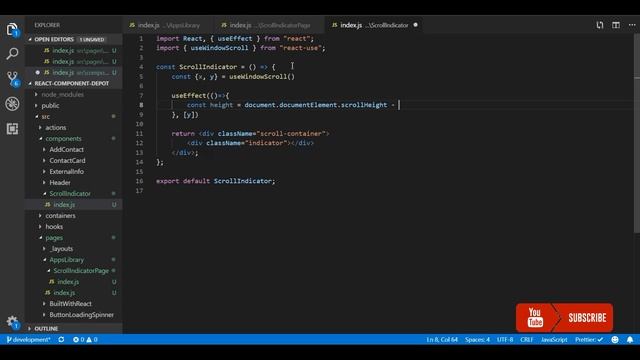Click the warnings count icon in status bar
This screenshot has height=360, width=640.
click(x=89, y=340)
